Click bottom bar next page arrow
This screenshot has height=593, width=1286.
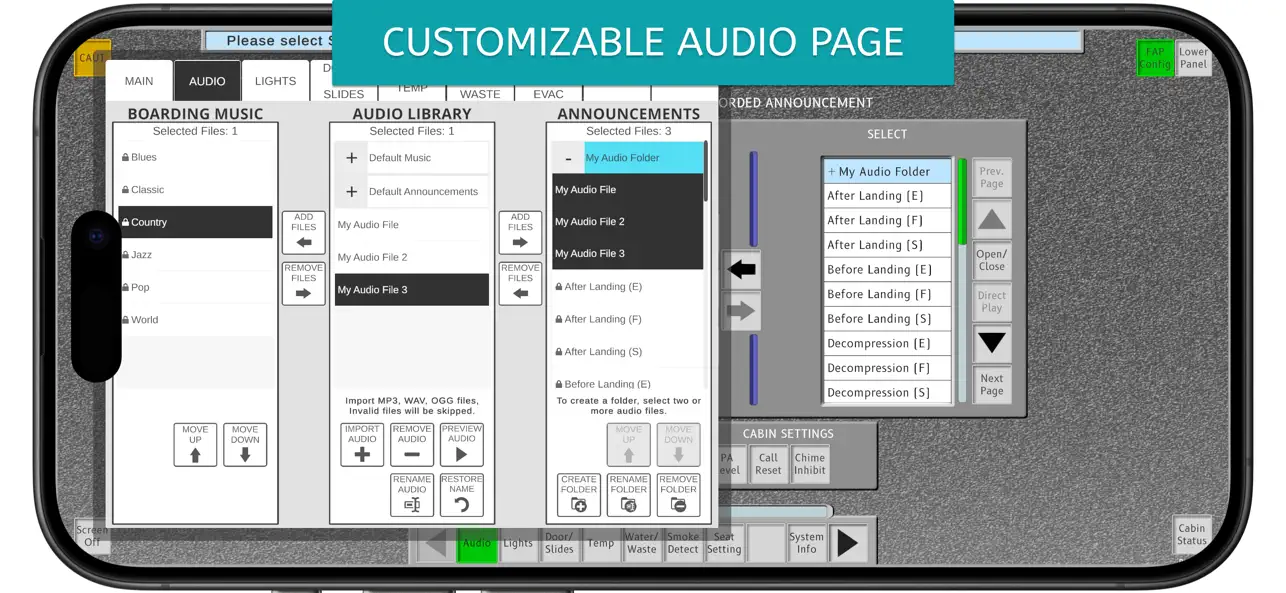tap(848, 543)
